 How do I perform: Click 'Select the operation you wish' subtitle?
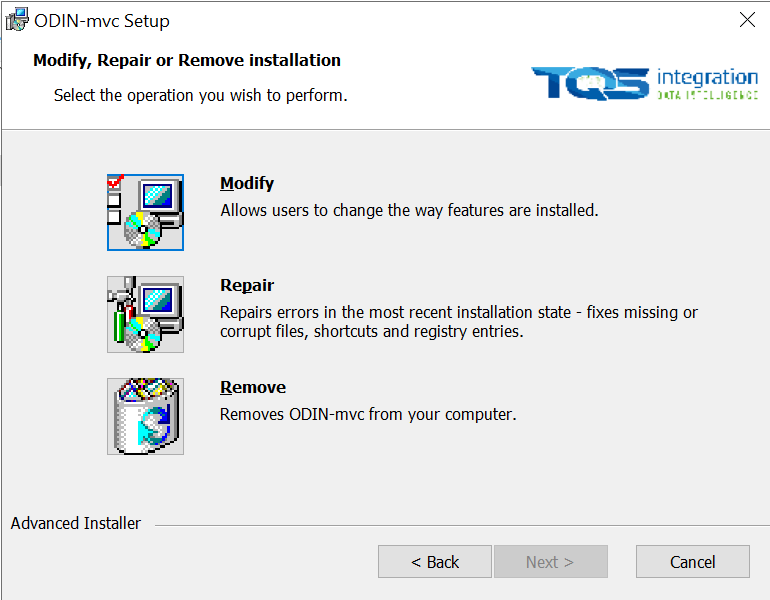tap(200, 96)
